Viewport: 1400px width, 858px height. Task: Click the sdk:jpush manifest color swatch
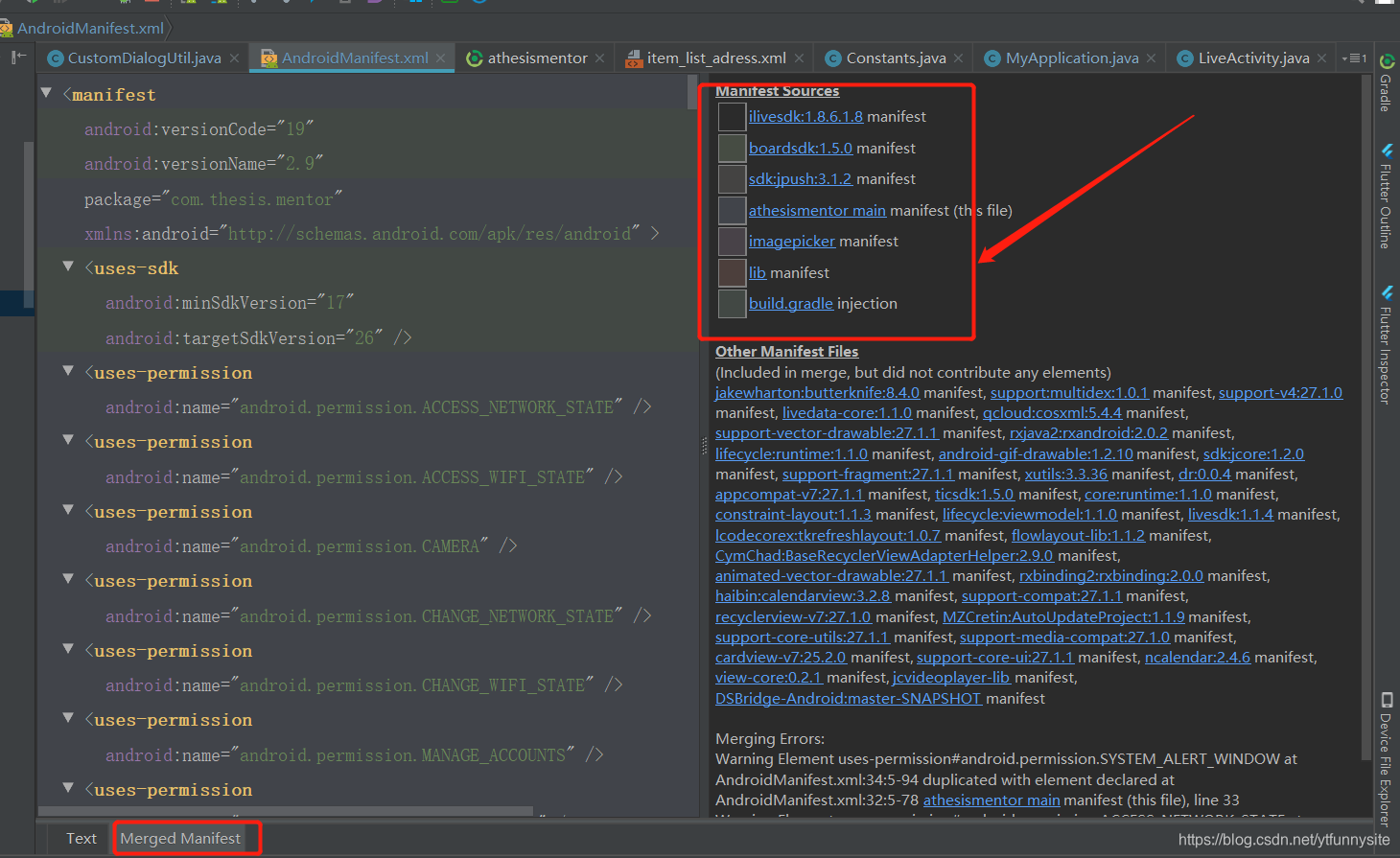[x=733, y=179]
